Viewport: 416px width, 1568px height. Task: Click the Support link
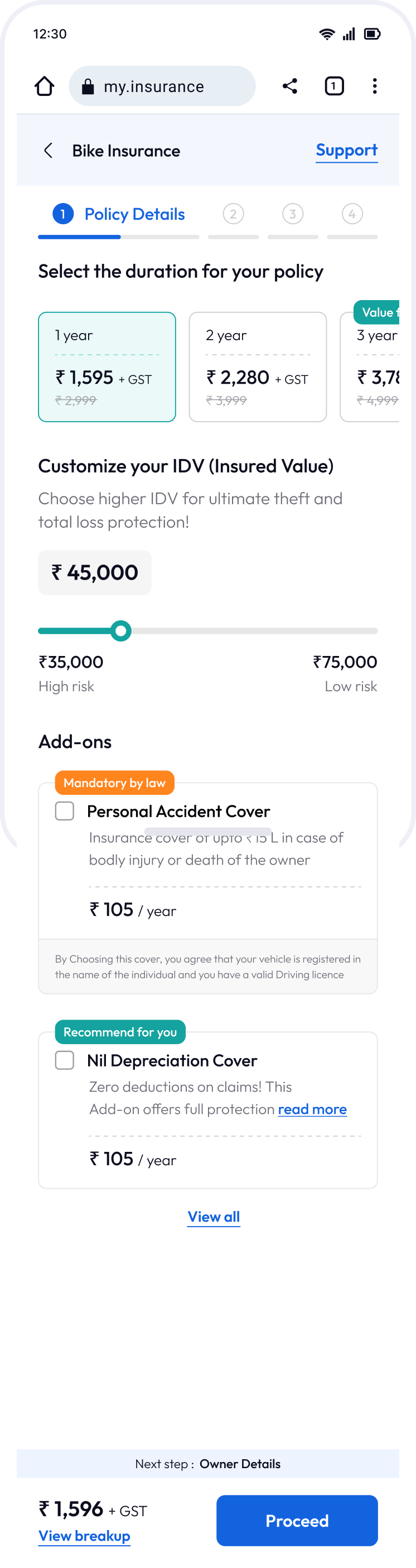(x=347, y=151)
